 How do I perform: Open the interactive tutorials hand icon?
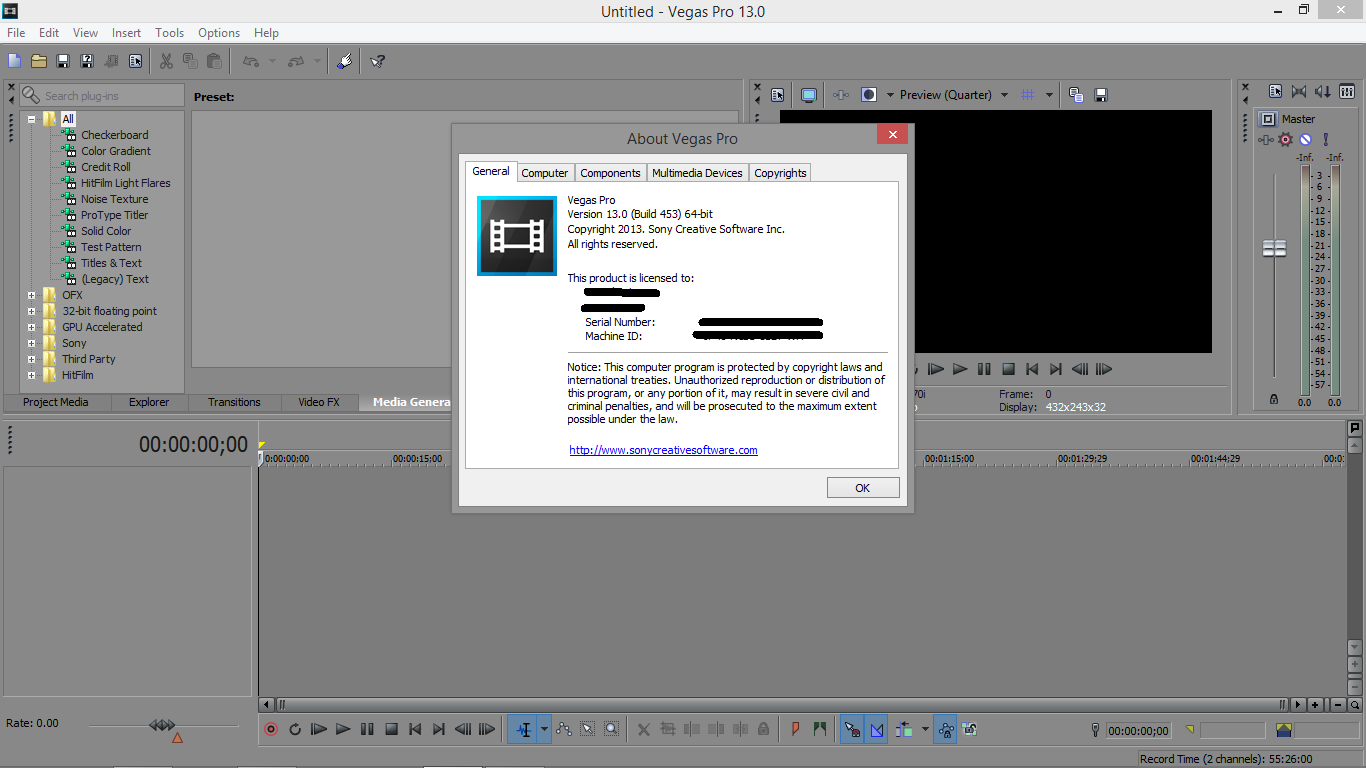click(344, 61)
